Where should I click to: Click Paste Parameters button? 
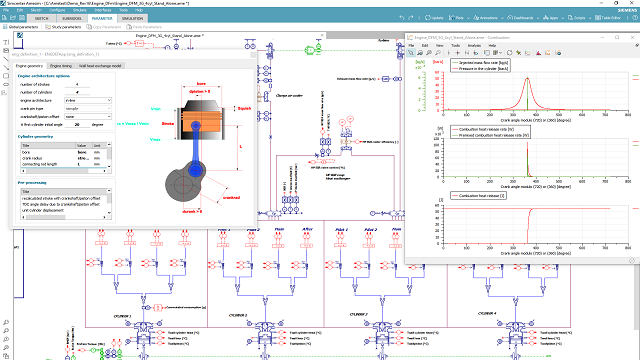click(x=144, y=27)
